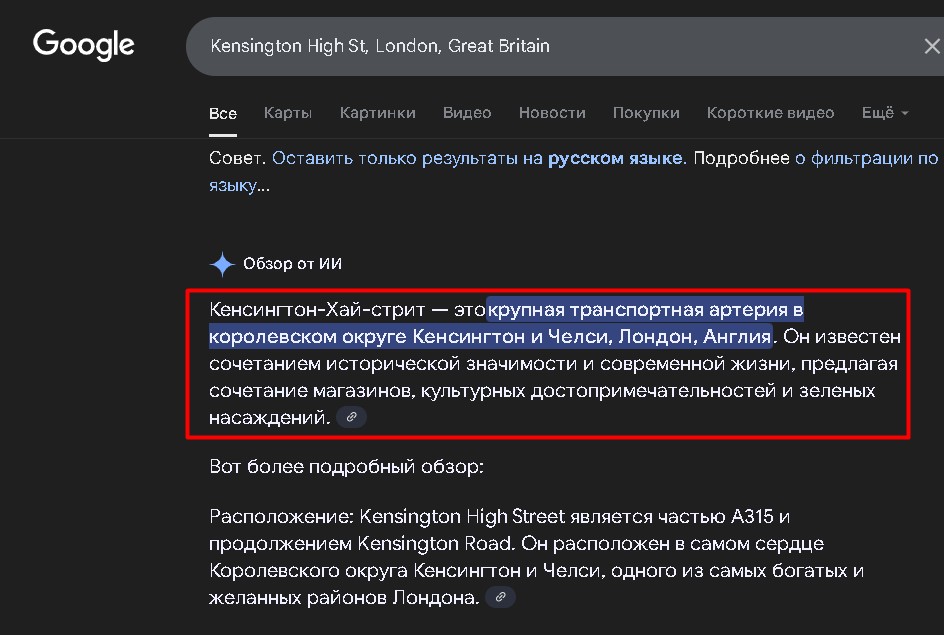Image resolution: width=944 pixels, height=635 pixels.
Task: Open source link icon after районов Лондона
Action: [500, 597]
